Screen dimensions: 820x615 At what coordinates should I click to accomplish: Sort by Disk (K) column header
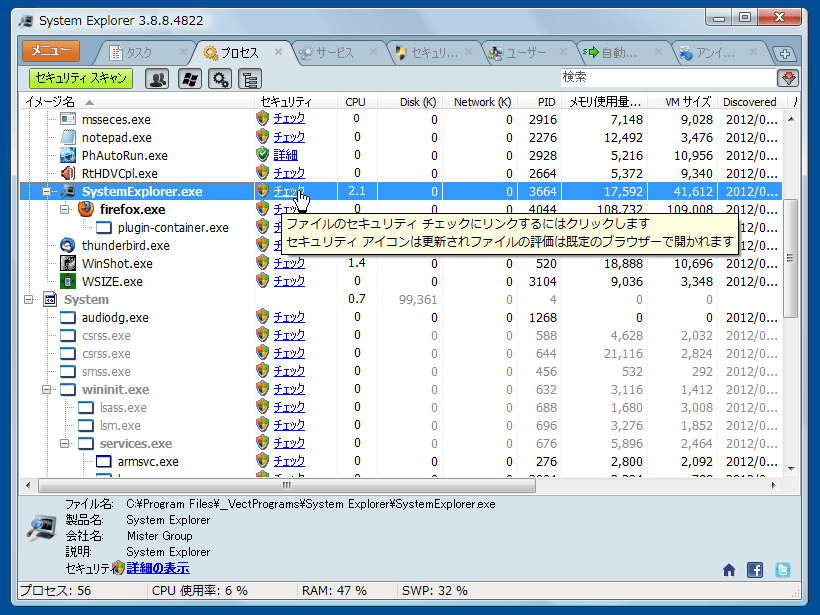pos(410,102)
